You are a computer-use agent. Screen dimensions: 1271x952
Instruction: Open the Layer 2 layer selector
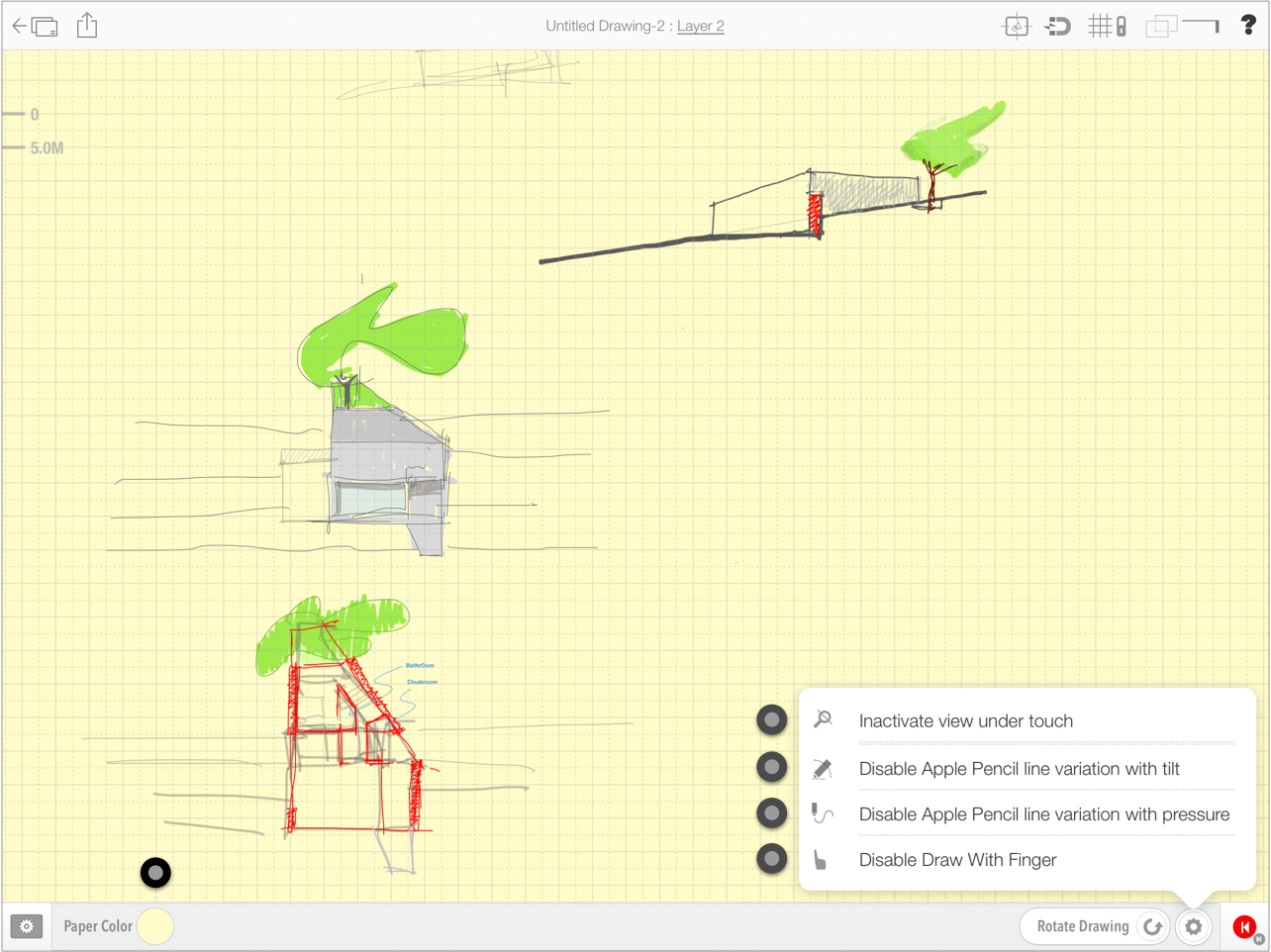[x=700, y=26]
